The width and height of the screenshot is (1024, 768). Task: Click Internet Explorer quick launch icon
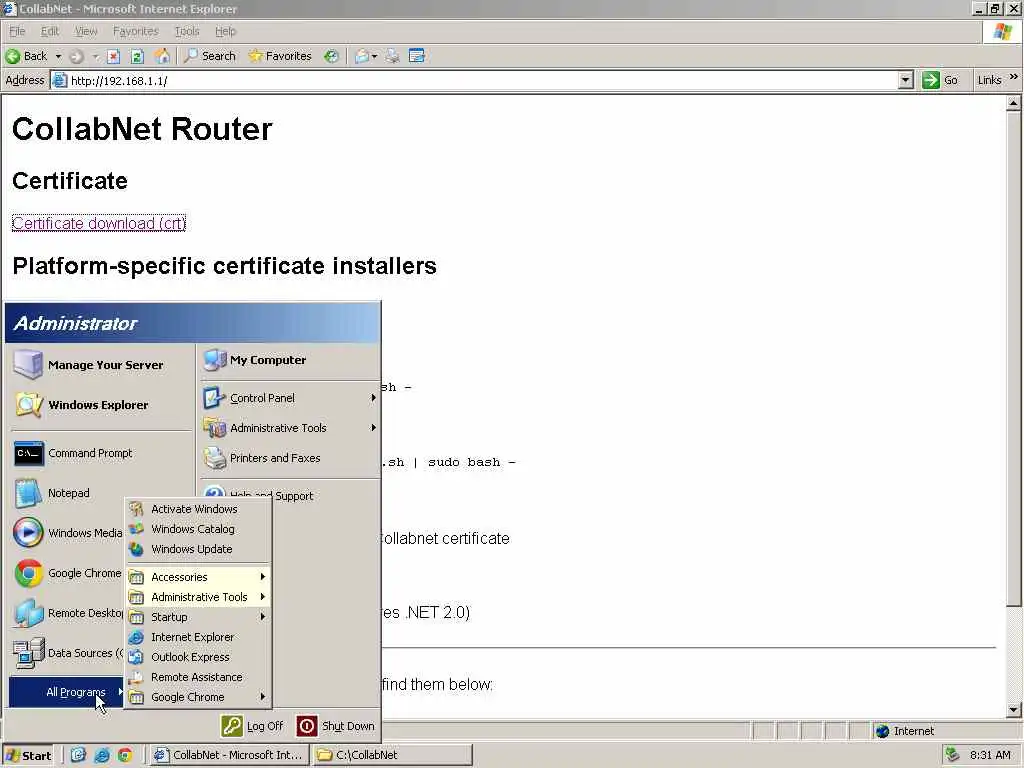pos(102,755)
